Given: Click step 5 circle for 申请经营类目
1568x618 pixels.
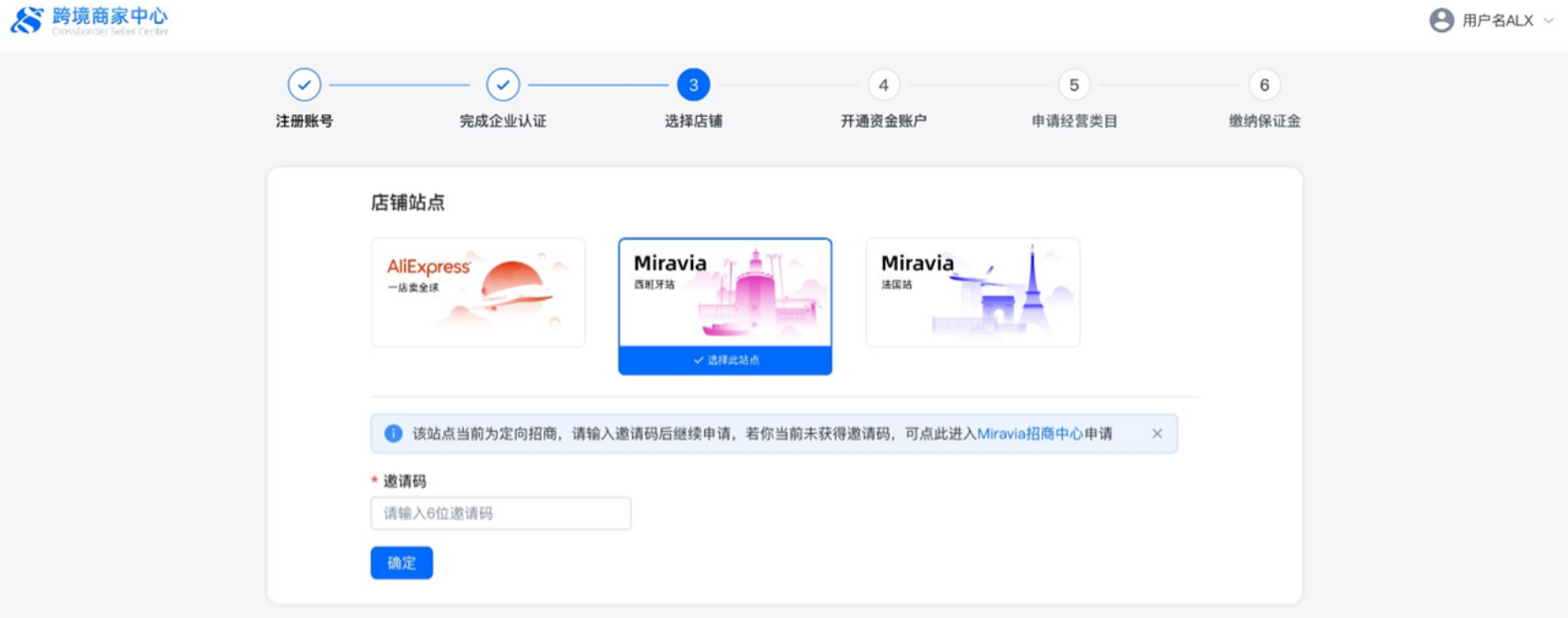Looking at the screenshot, I should (1073, 85).
